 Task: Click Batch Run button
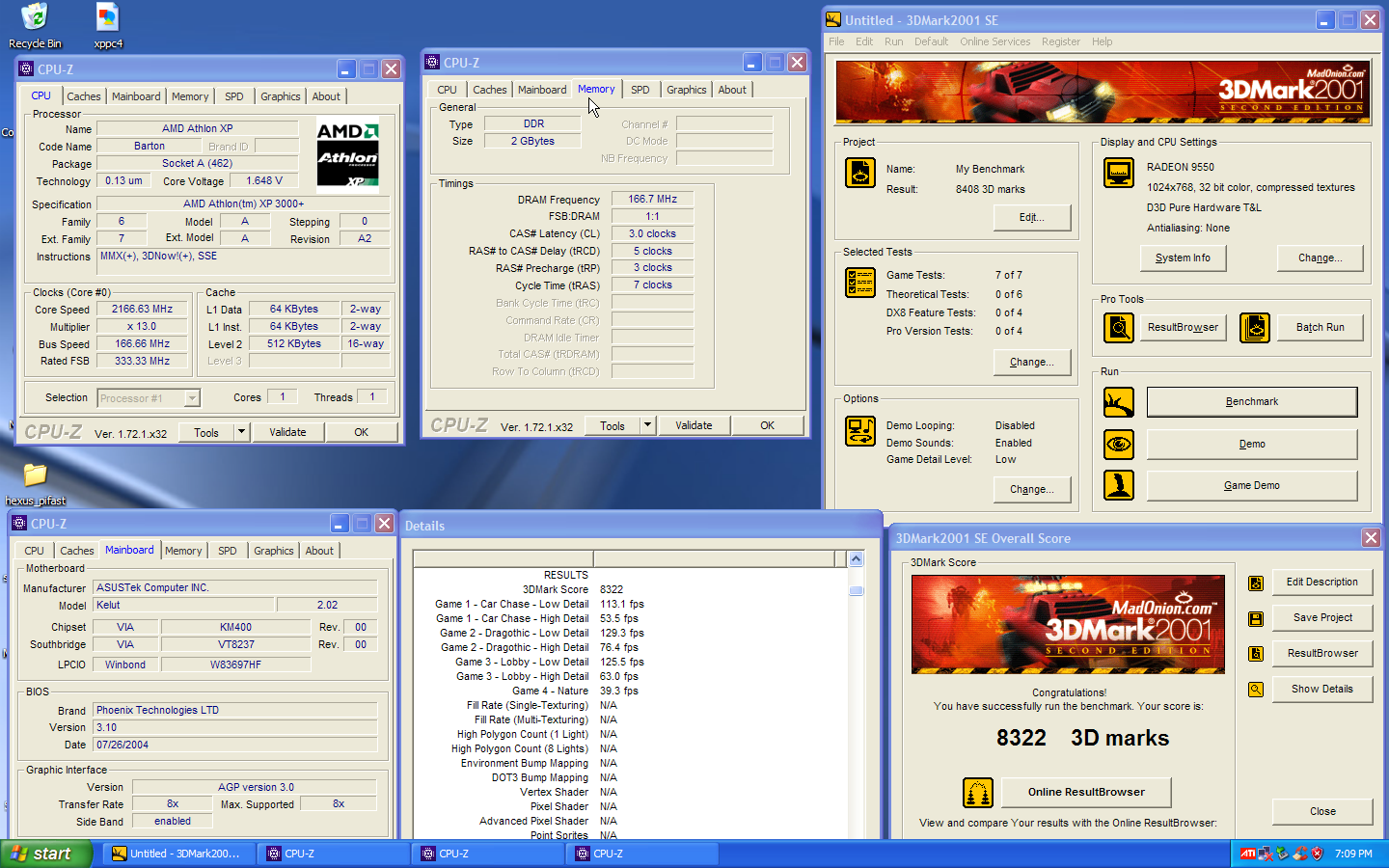pyautogui.click(x=1321, y=328)
